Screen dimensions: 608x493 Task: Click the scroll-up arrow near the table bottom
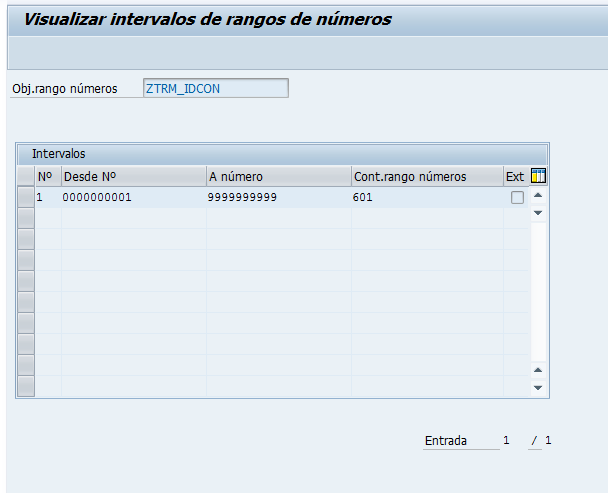pos(538,370)
